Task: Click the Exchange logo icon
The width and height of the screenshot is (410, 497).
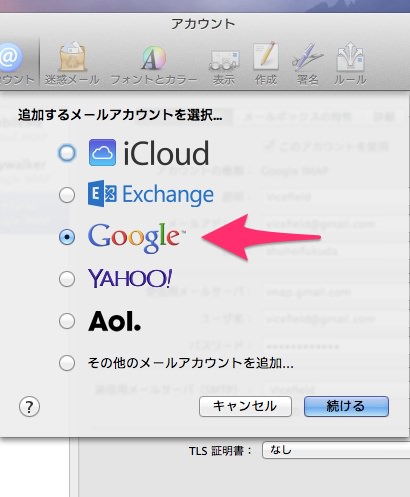Action: (103, 194)
